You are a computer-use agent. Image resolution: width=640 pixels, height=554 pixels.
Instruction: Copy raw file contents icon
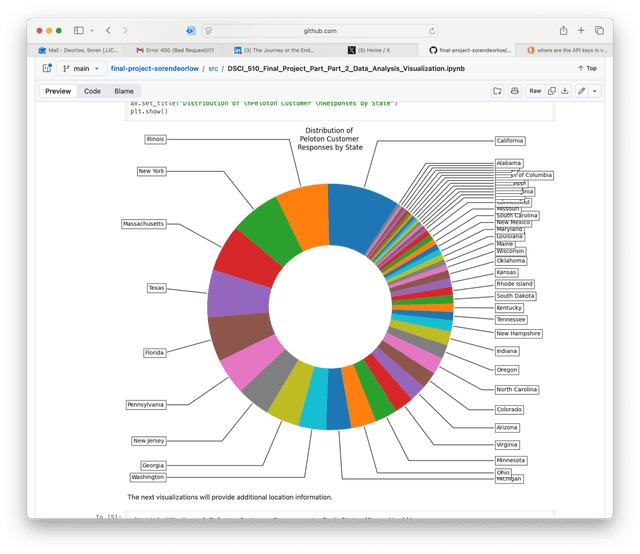click(552, 91)
